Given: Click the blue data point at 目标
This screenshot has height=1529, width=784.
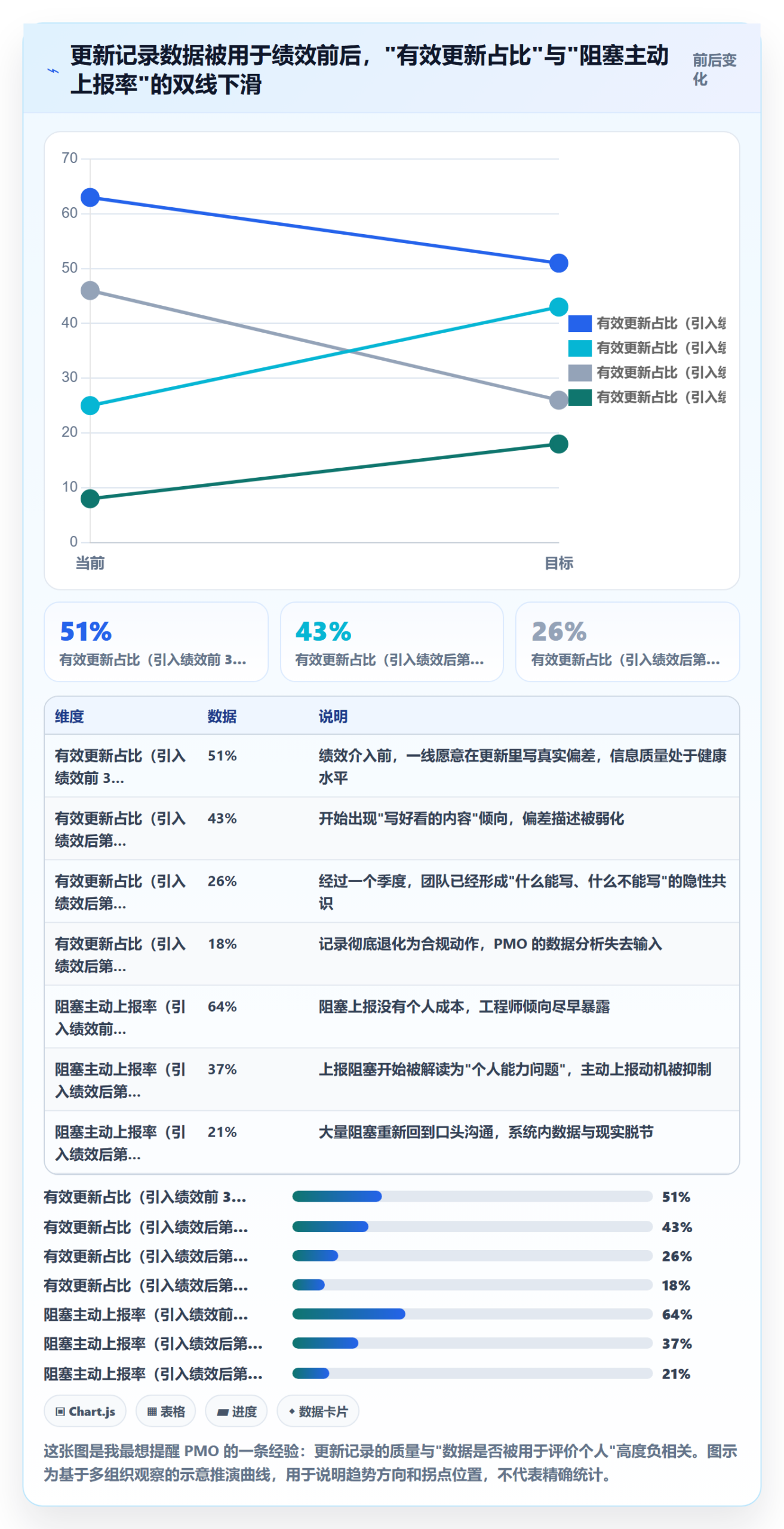Looking at the screenshot, I should tap(558, 263).
